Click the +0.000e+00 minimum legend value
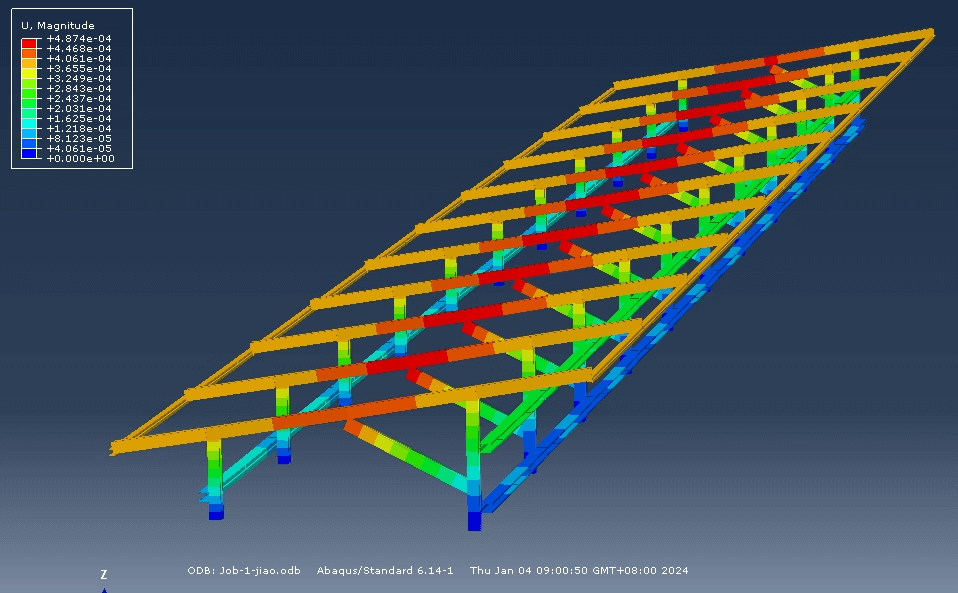Screen dimensions: 958x593 pos(79,158)
